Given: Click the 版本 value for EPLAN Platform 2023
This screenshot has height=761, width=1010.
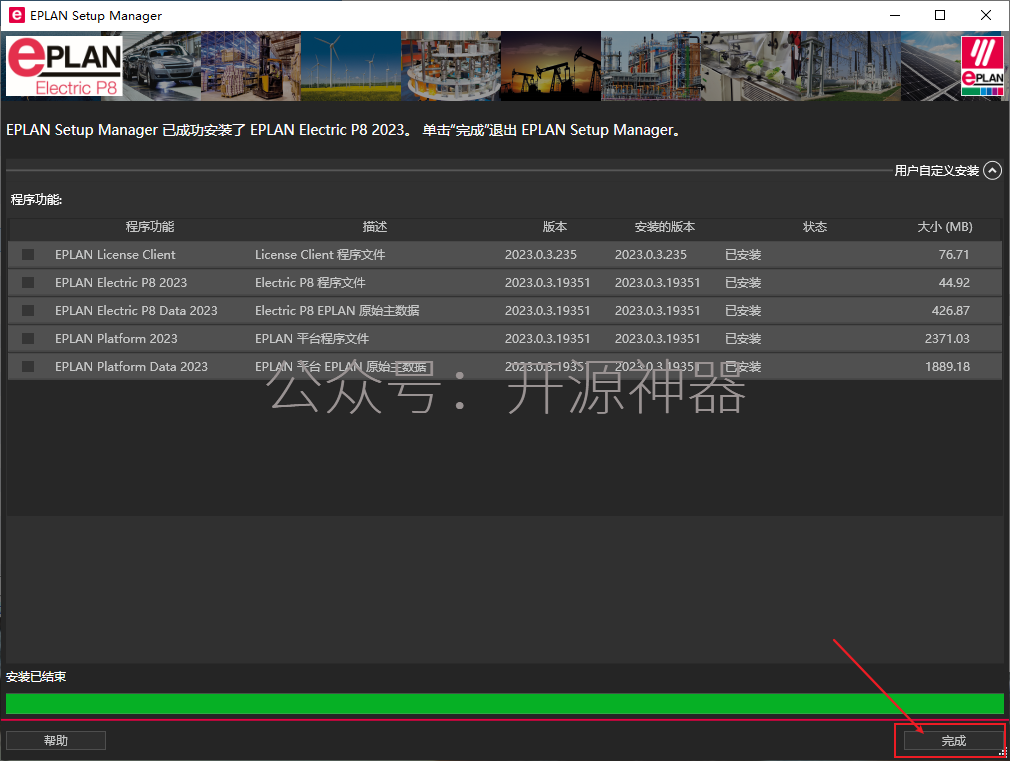Looking at the screenshot, I should tap(548, 338).
